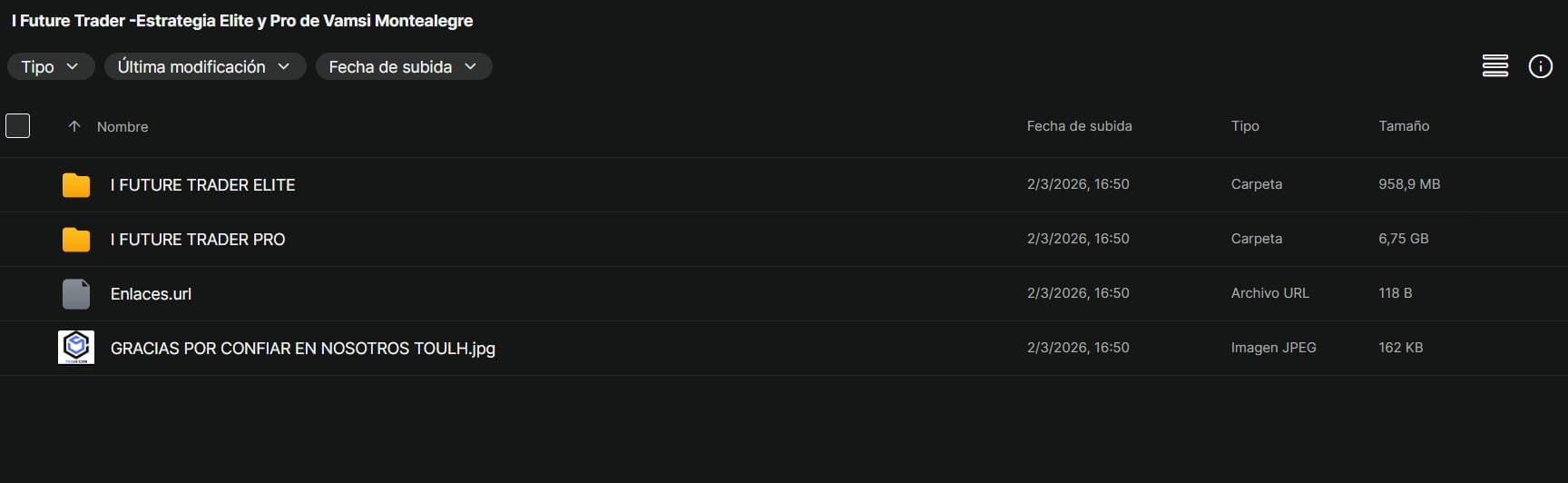Viewport: 1568px width, 483px height.
Task: Sort by the Nombre column header
Action: (x=122, y=127)
